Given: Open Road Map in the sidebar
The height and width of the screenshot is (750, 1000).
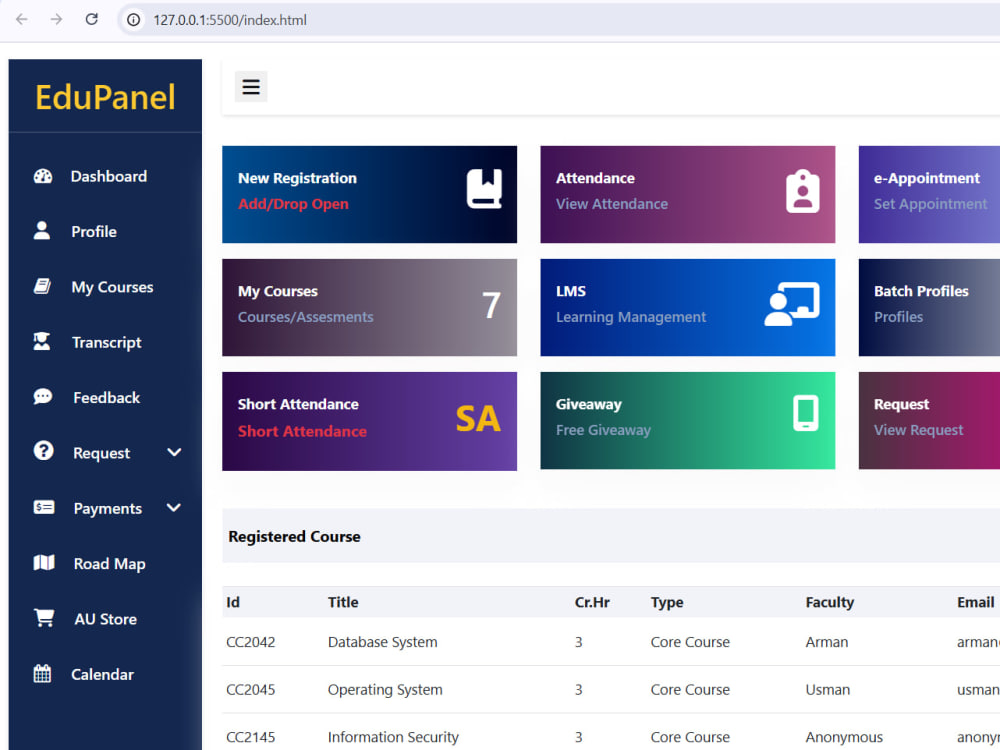Looking at the screenshot, I should (110, 564).
